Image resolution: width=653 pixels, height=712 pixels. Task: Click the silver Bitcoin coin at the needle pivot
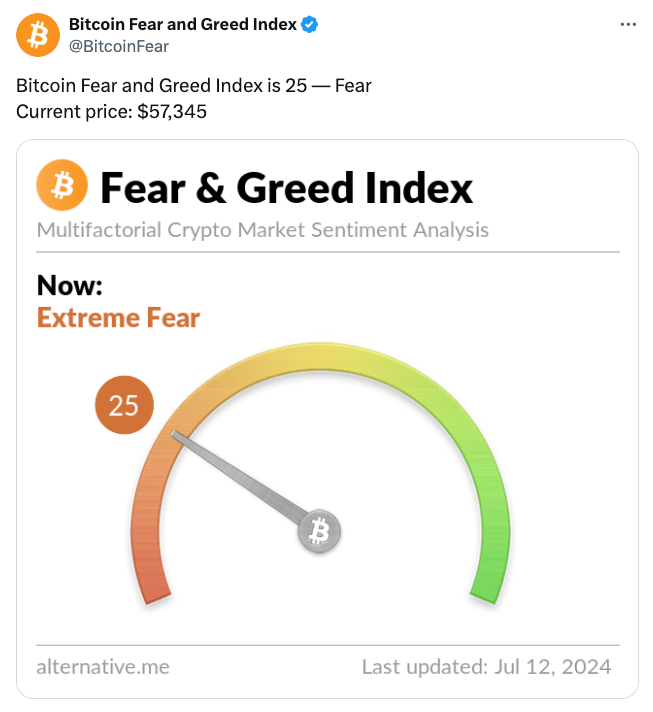pos(319,532)
